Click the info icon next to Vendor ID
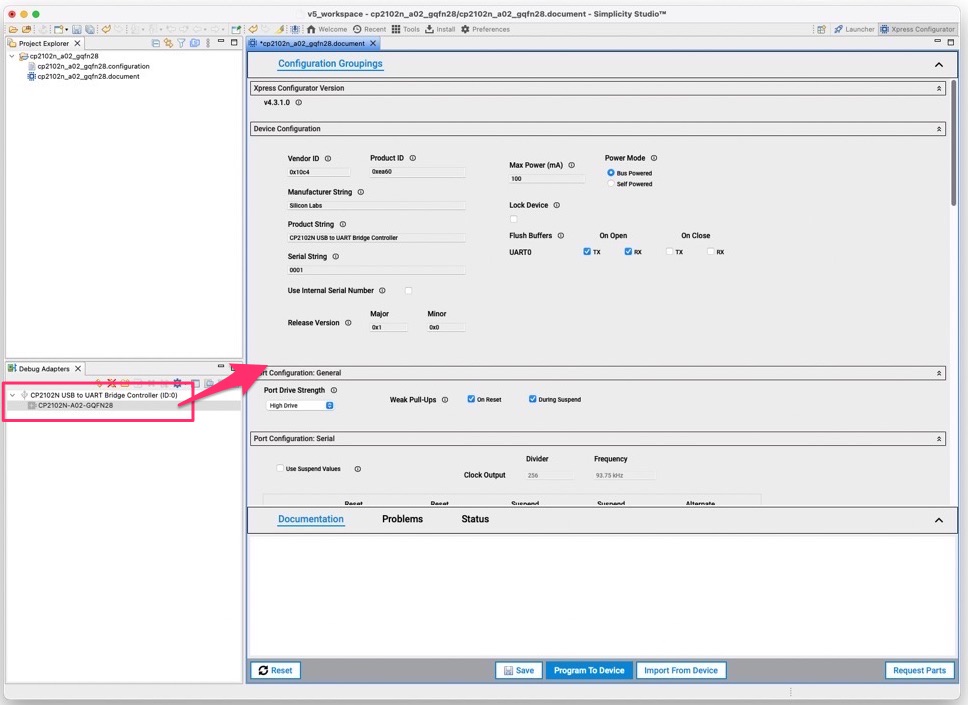 (x=328, y=158)
